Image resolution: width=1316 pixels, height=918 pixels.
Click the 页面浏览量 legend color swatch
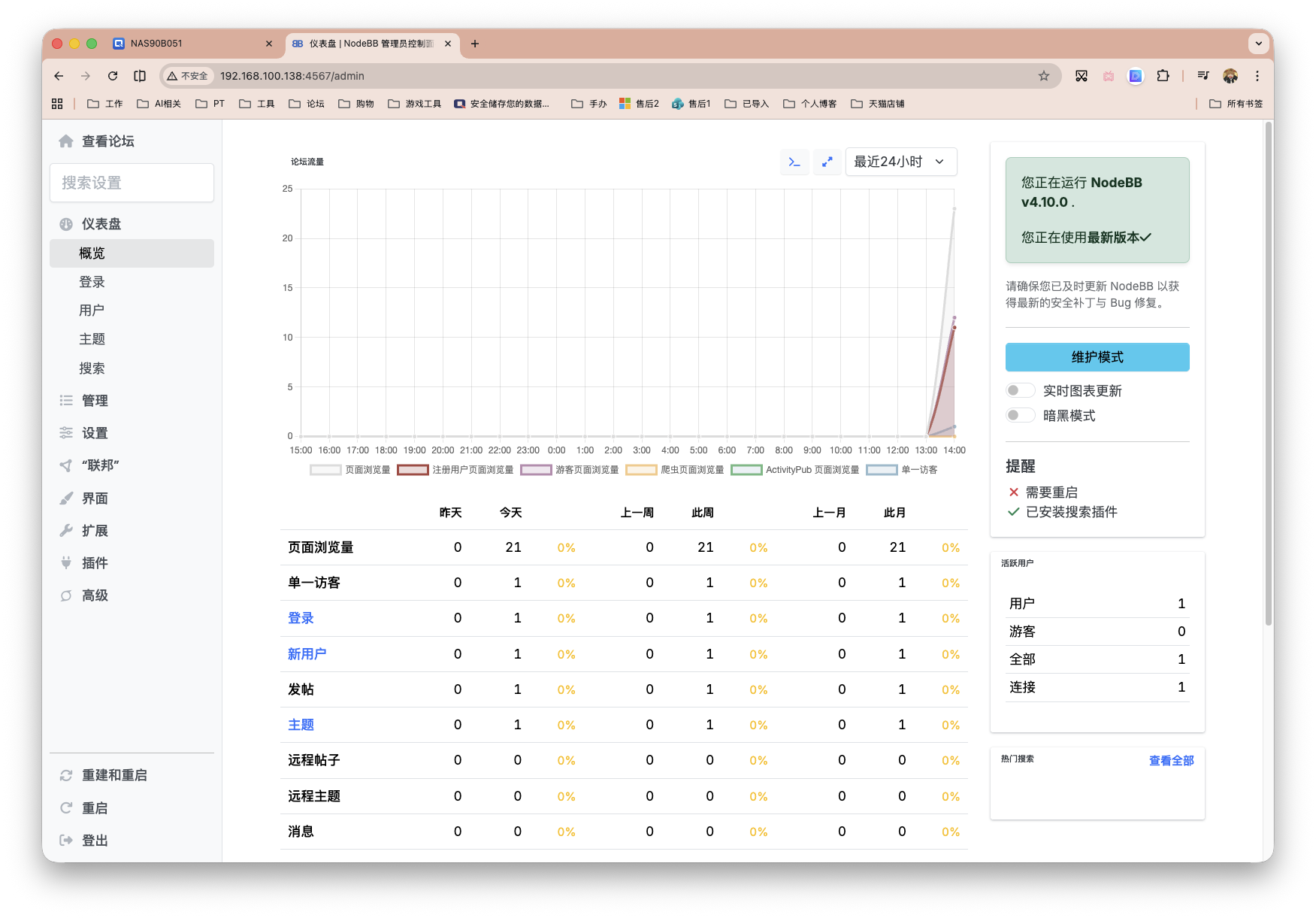coord(325,469)
